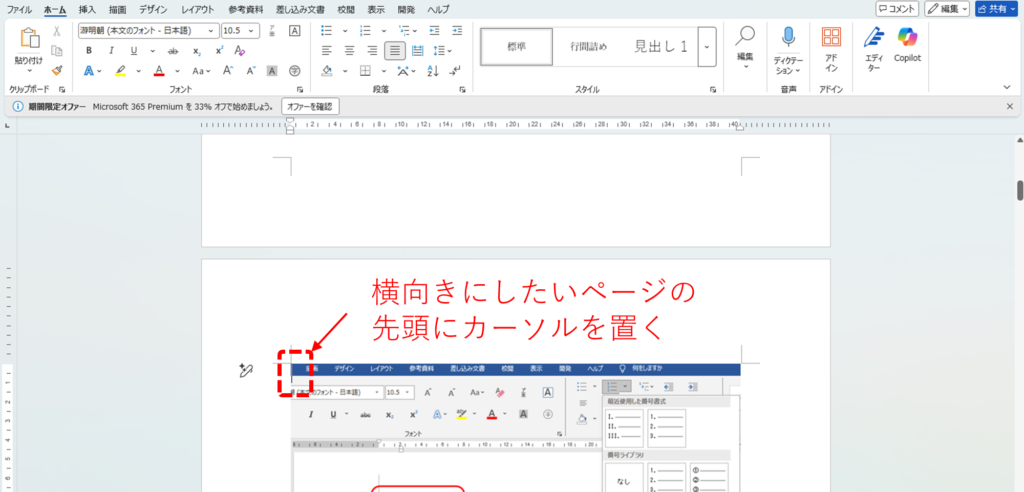Toggle Bold formatting
1024x492 pixels.
89,51
